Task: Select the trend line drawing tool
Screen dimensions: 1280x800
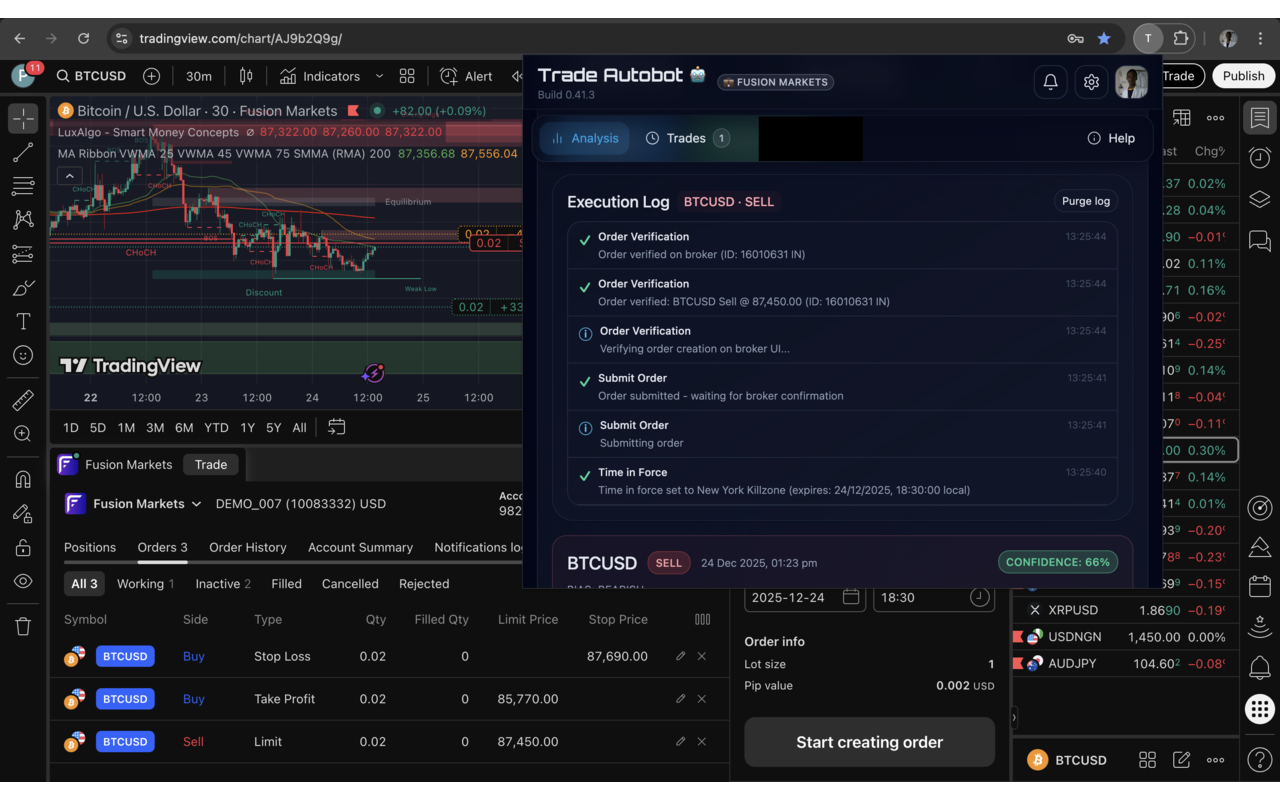Action: coord(23,153)
